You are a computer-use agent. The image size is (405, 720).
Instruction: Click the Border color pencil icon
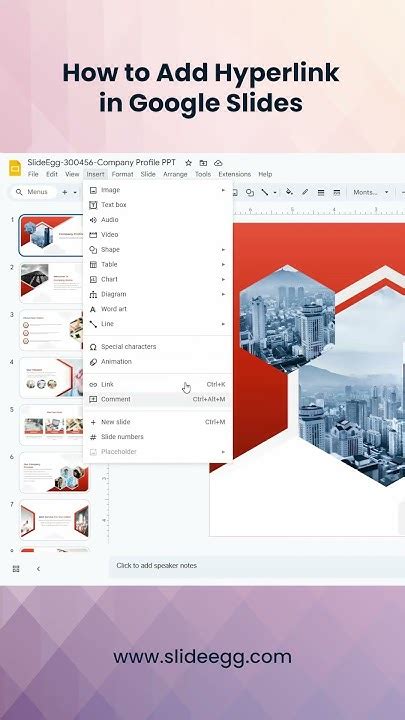(305, 192)
